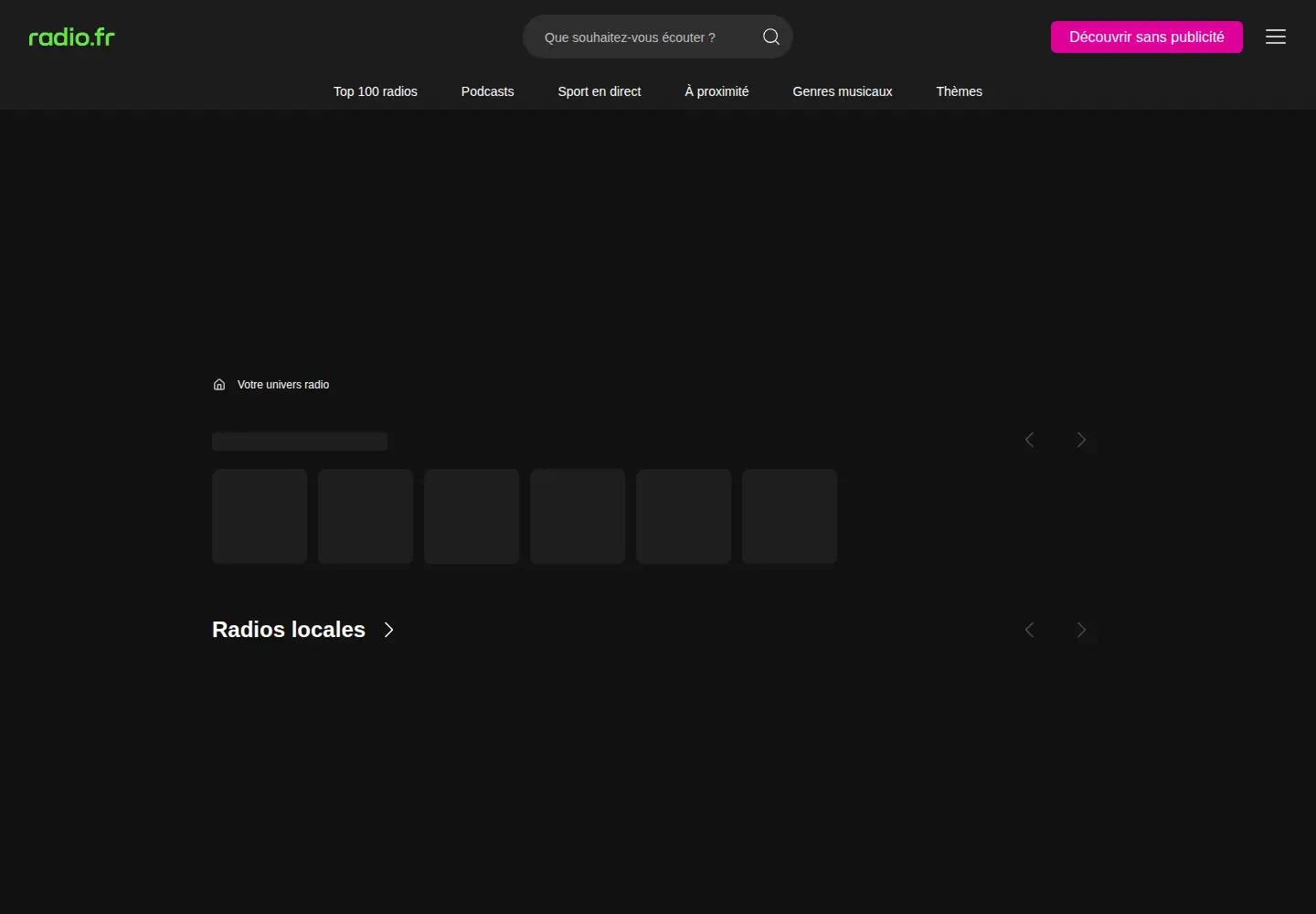Click the "Votre univers radio" breadcrumb text
This screenshot has height=914, width=1316.
283,385
